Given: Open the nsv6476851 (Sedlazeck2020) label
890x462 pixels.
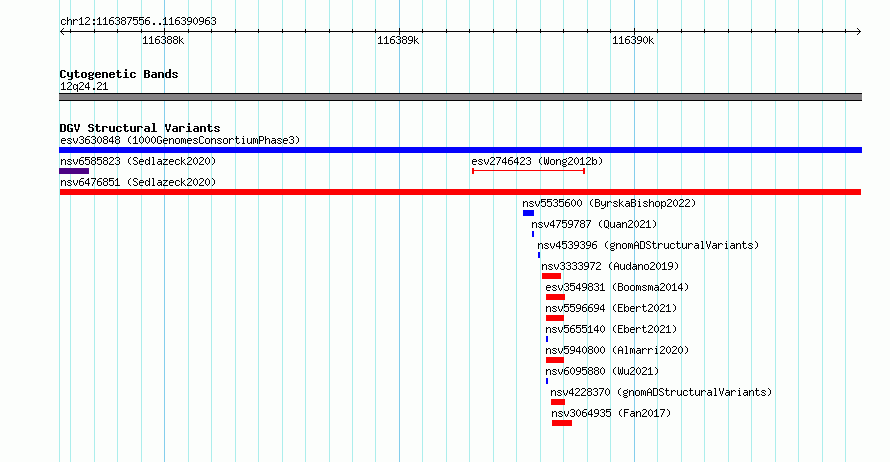Looking at the screenshot, I should pos(138,182).
